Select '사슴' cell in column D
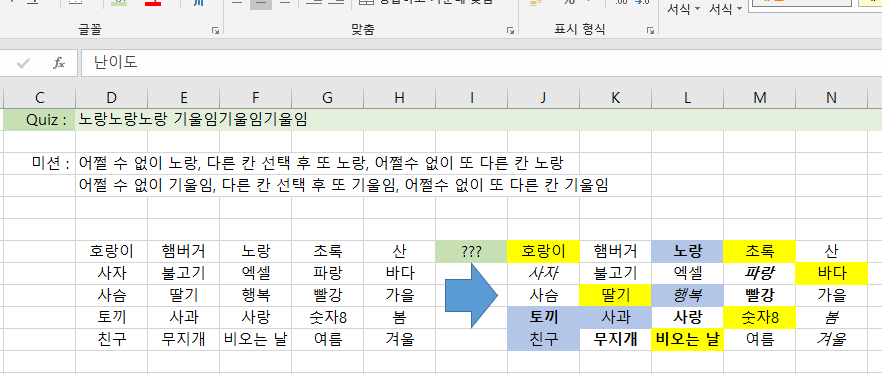Screen dimensions: 882x374 coord(111,295)
